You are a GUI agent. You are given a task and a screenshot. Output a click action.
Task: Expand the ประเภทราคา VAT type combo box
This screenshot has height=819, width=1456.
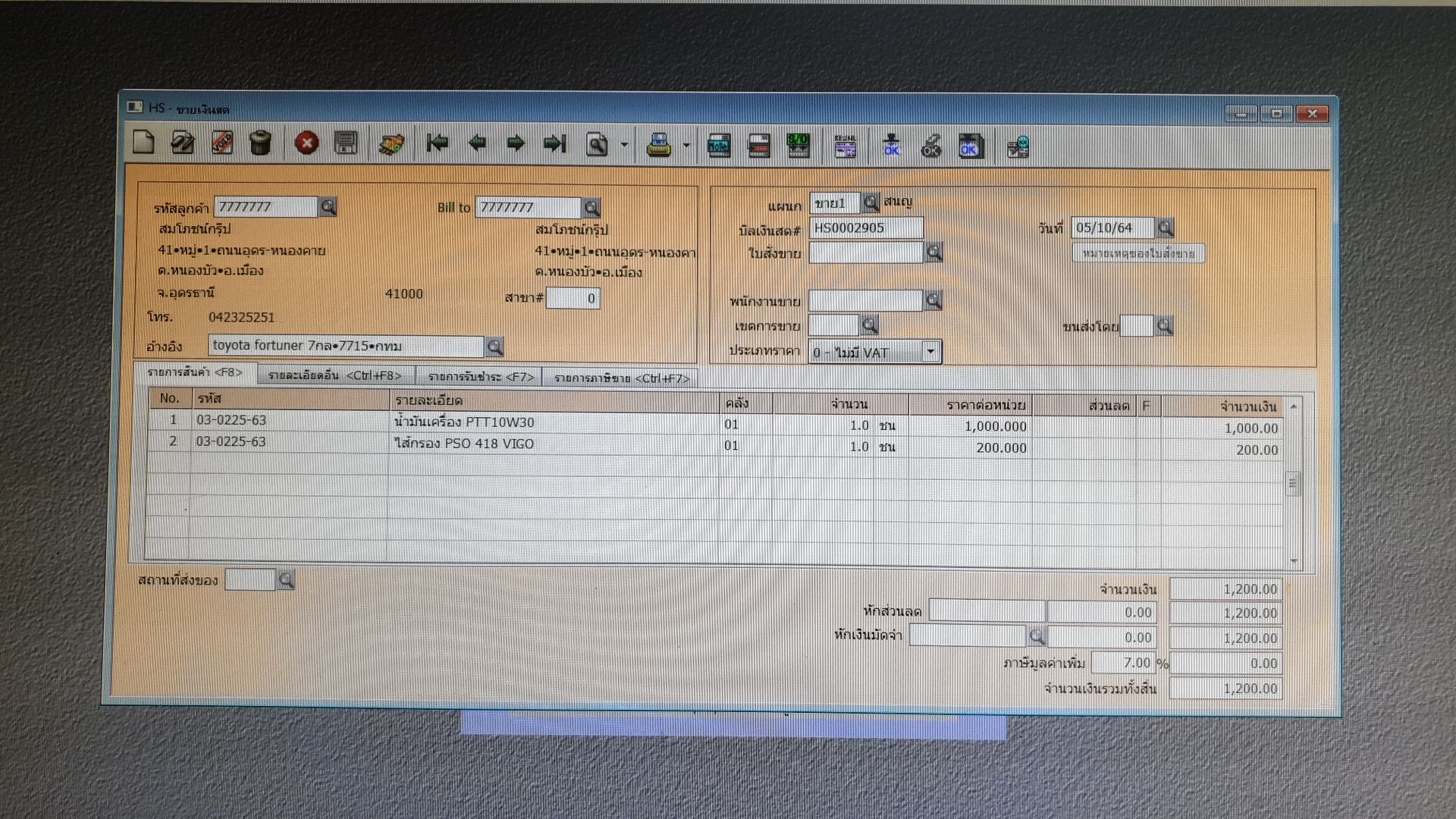(x=930, y=352)
